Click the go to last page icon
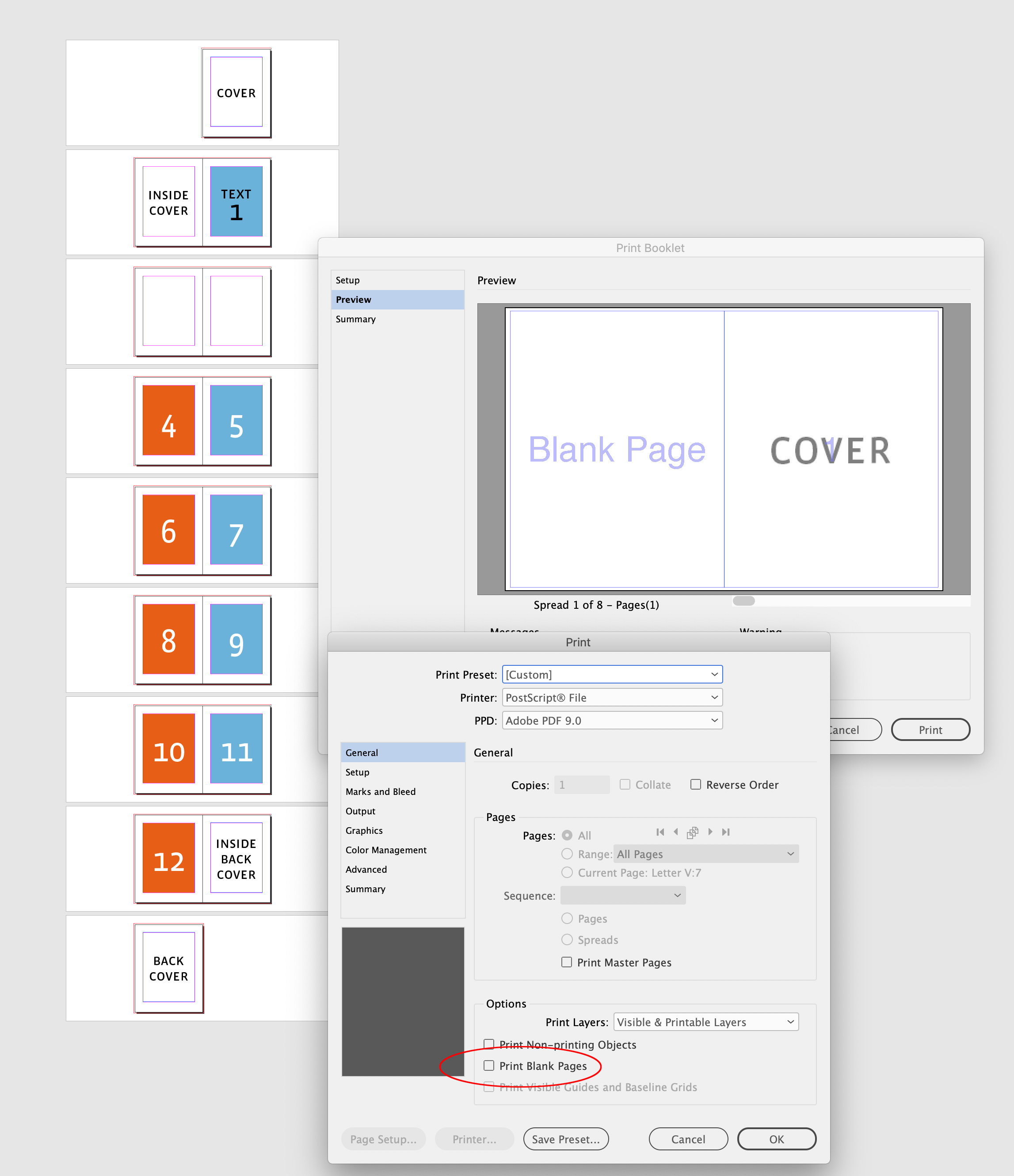Screen dimensions: 1014x1176 click(726, 832)
